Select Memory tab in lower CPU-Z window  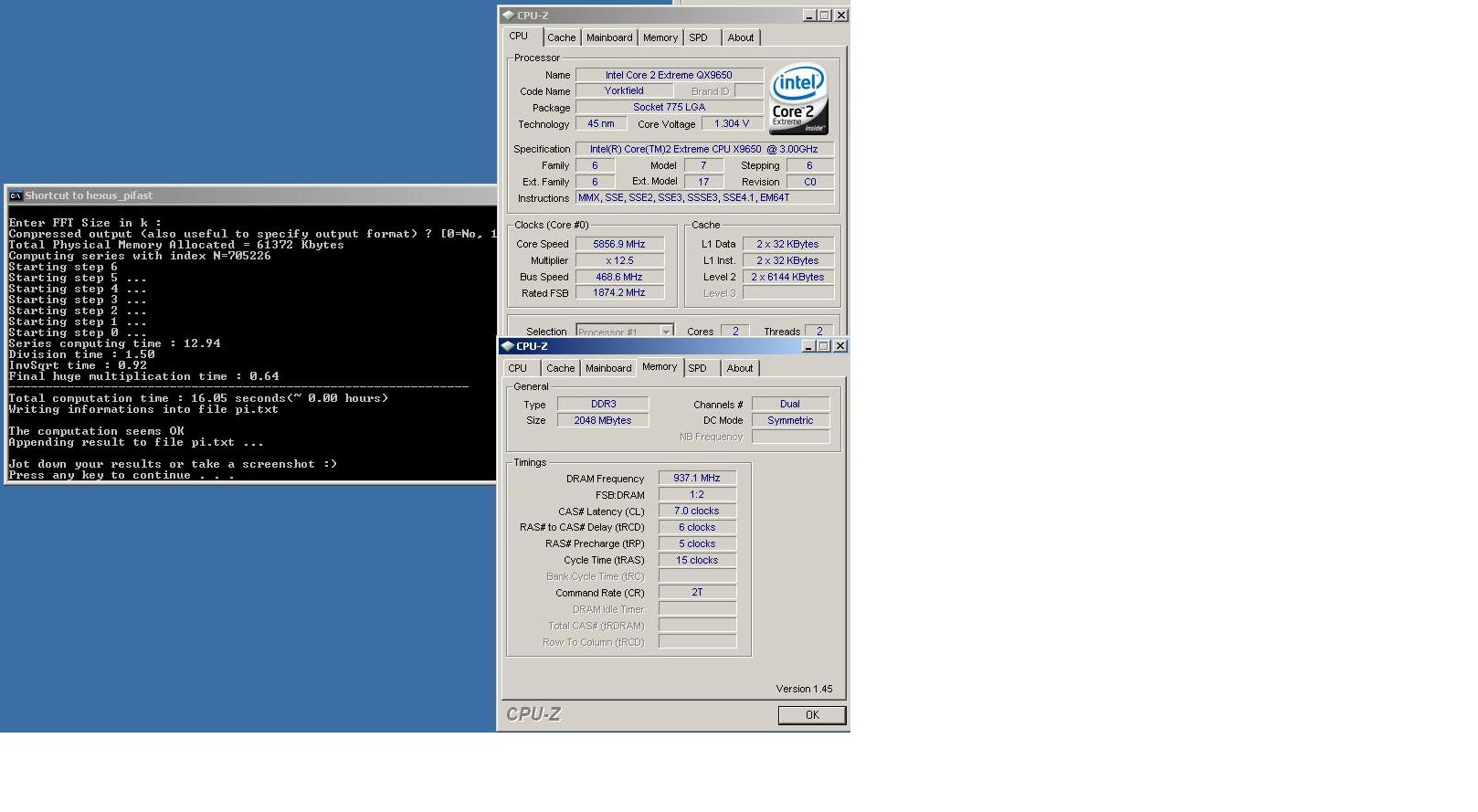pos(660,367)
